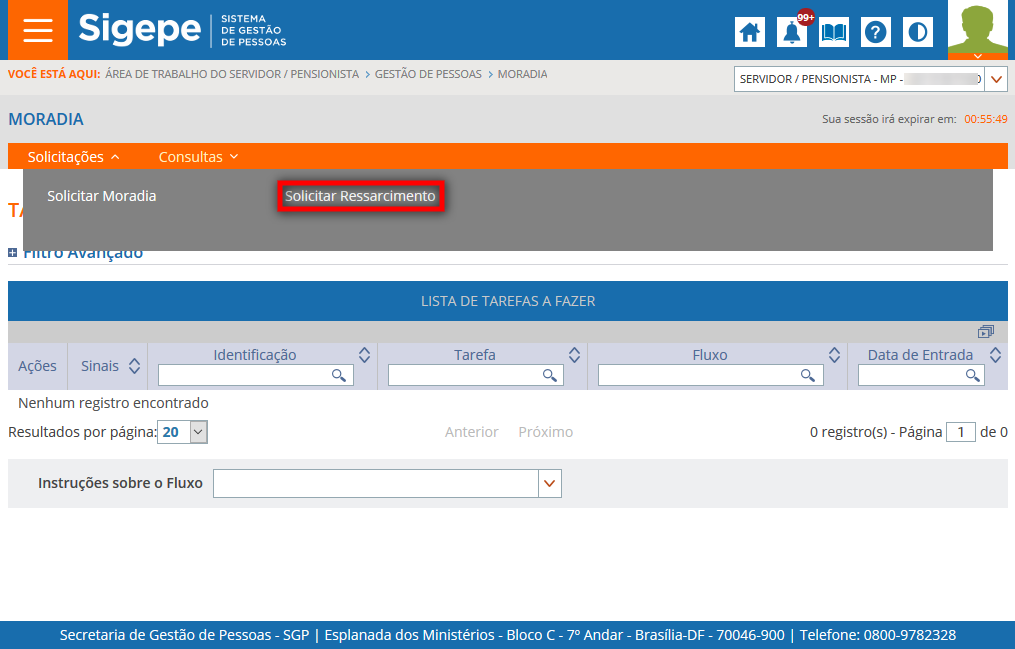Click the table restore columns icon
The width and height of the screenshot is (1015, 649).
coord(986,332)
